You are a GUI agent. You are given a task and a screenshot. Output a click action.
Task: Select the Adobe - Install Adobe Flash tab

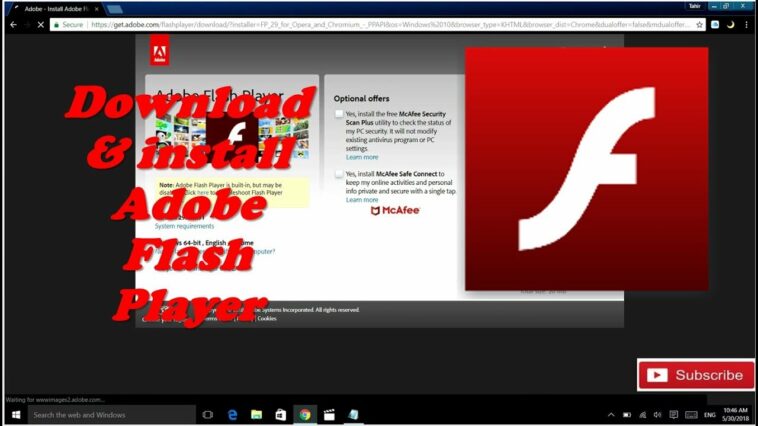click(56, 9)
